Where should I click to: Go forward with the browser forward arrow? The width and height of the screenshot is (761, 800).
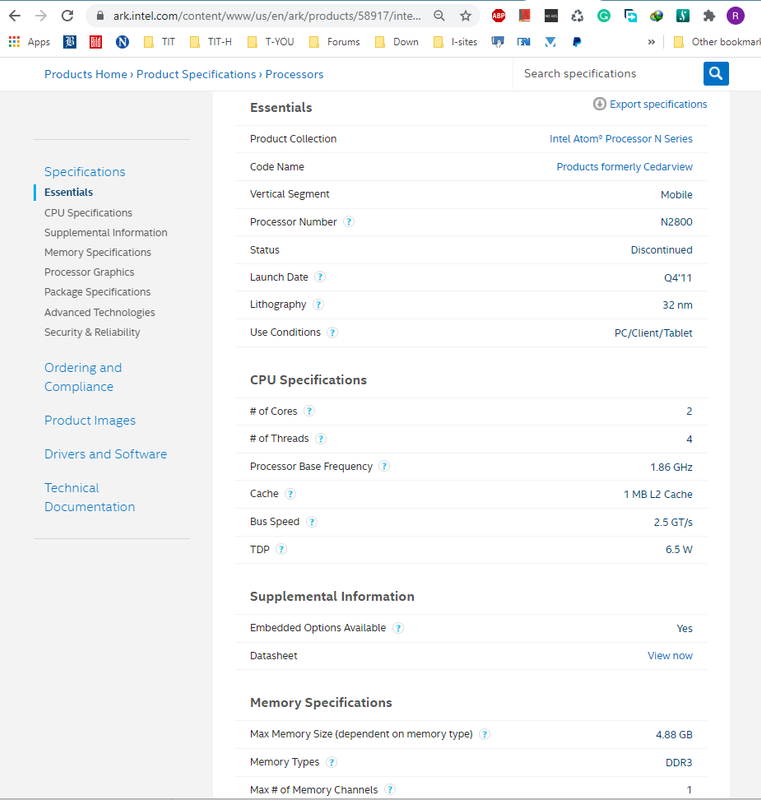41,16
